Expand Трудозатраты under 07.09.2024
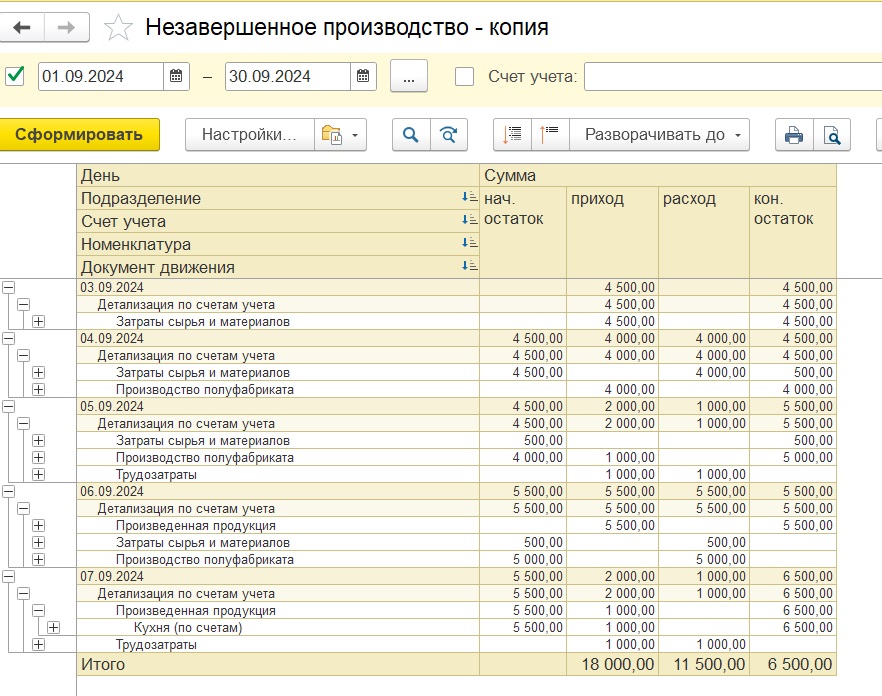Screen dimensions: 882x696 38,644
